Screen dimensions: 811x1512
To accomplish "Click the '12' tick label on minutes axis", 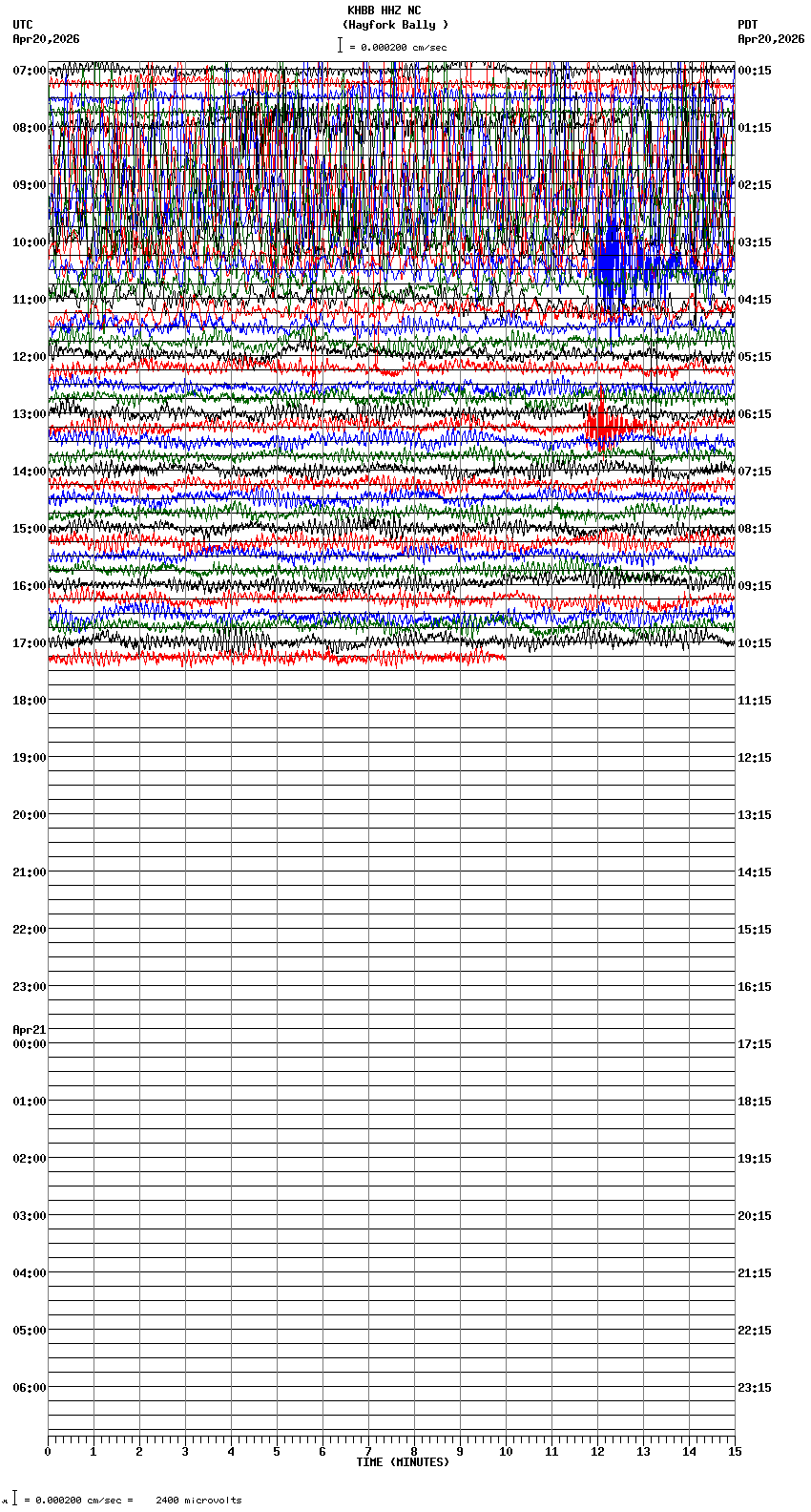I will [597, 1452].
